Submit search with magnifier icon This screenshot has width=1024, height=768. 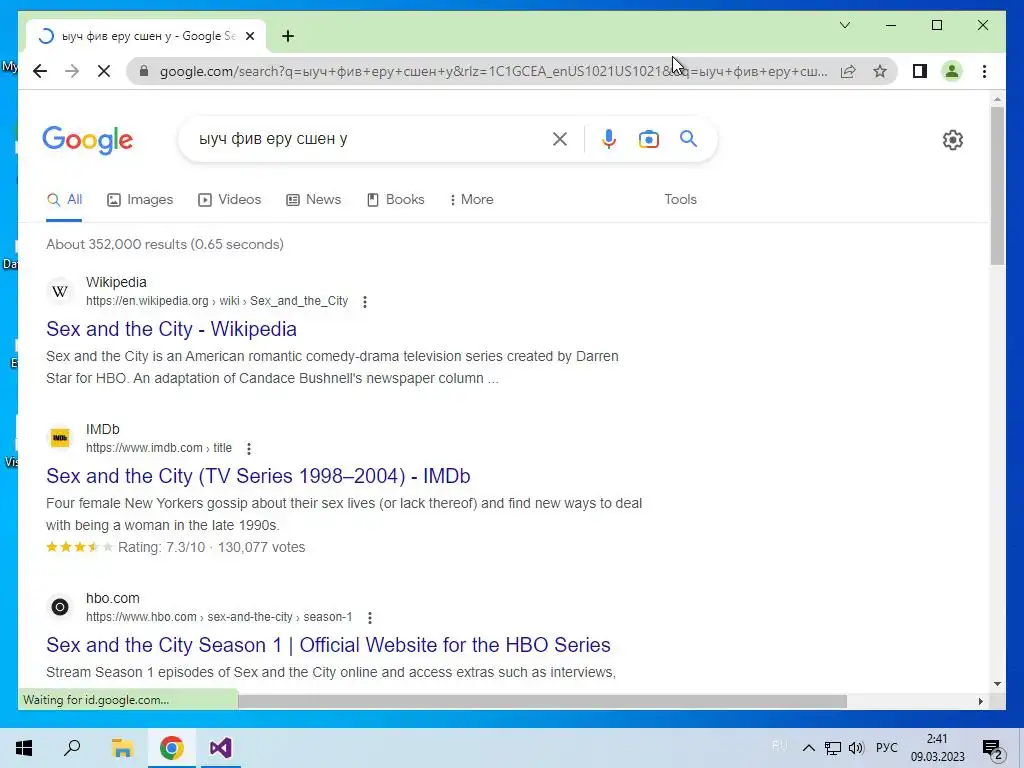(688, 138)
